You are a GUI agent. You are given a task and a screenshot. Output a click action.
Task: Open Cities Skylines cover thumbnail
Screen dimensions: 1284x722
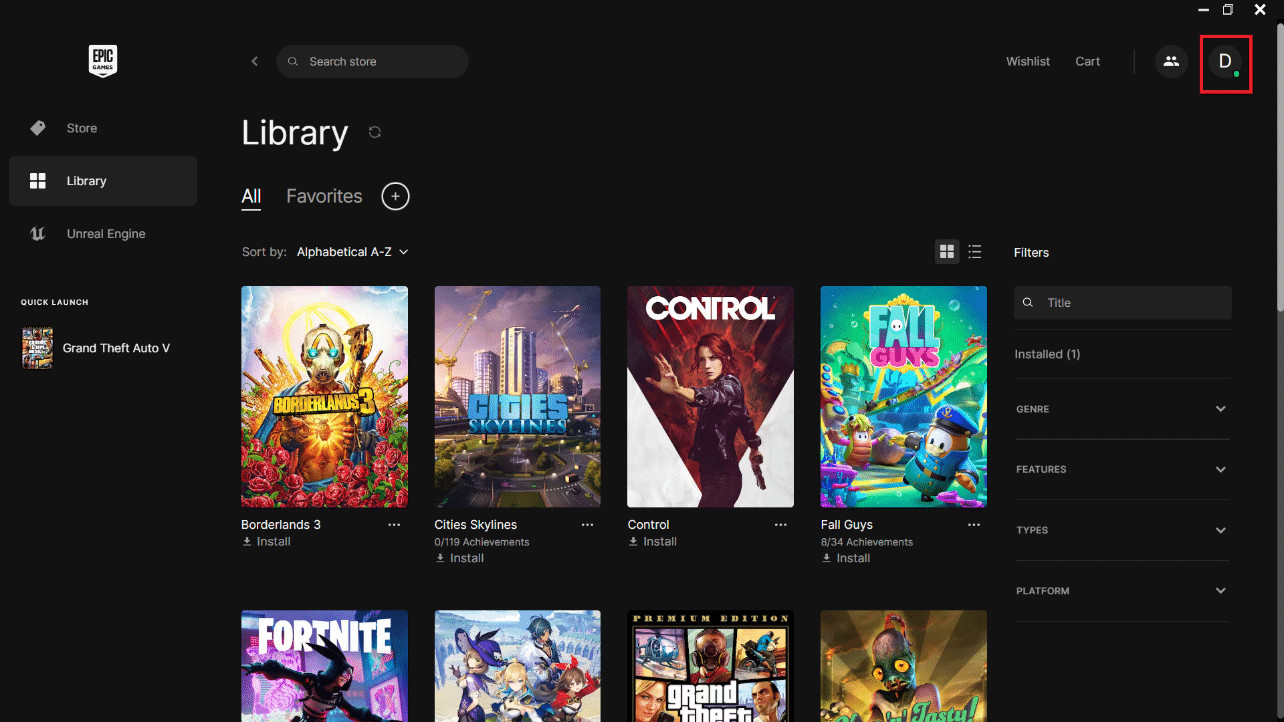coord(517,397)
